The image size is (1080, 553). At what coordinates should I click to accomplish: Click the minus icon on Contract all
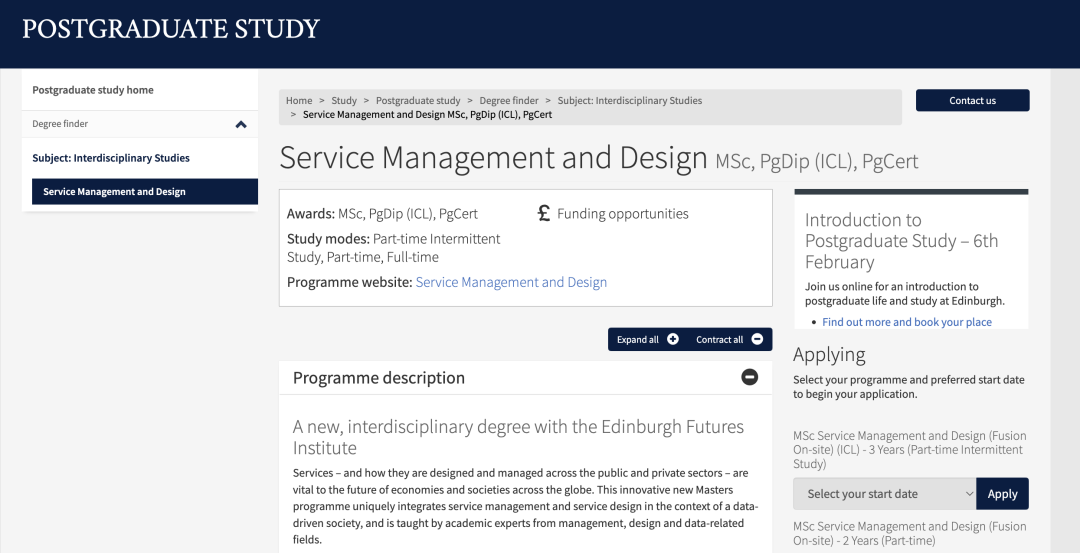(x=757, y=339)
